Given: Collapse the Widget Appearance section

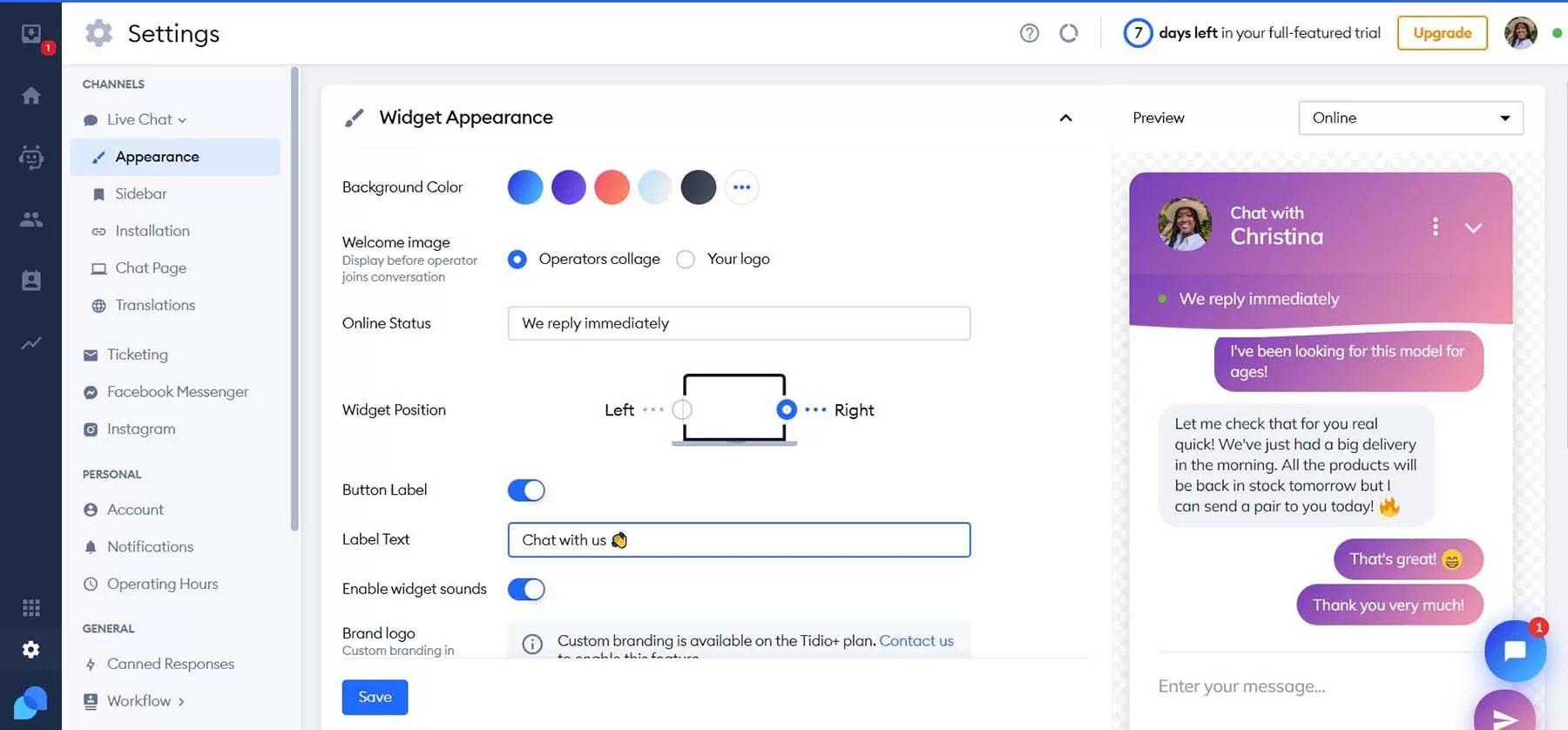Looking at the screenshot, I should [1065, 118].
